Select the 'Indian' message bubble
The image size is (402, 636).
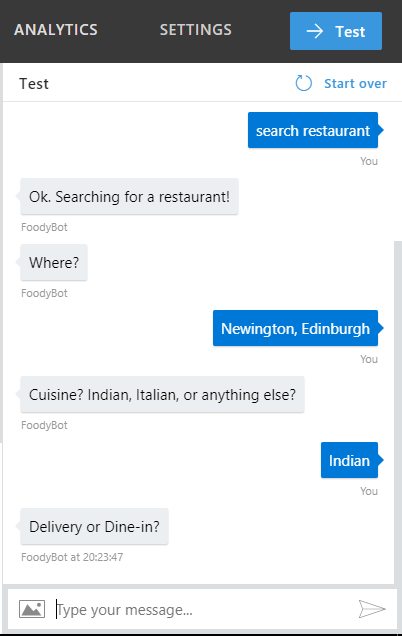pyautogui.click(x=349, y=460)
